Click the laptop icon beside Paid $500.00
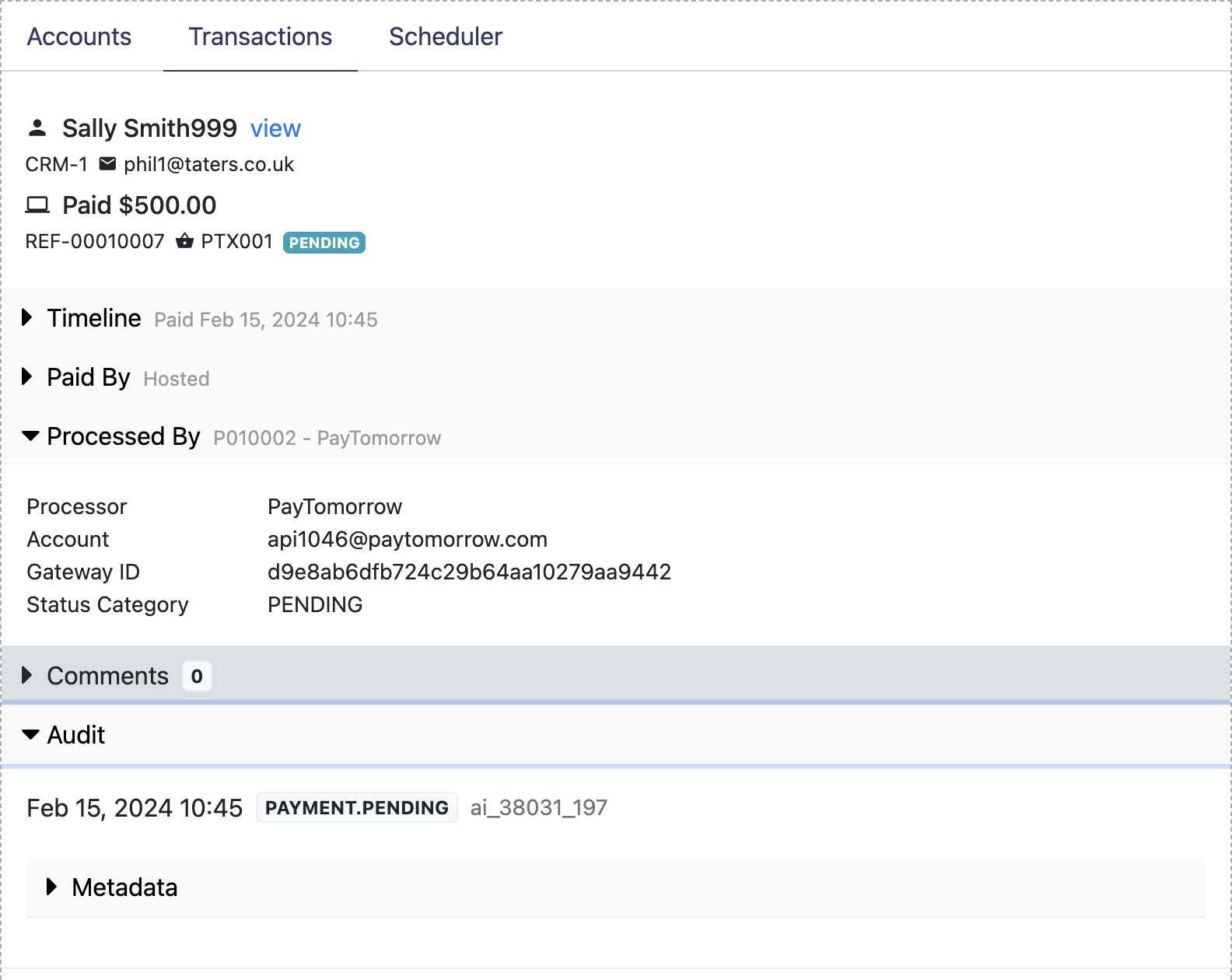1232x980 pixels. tap(37, 205)
